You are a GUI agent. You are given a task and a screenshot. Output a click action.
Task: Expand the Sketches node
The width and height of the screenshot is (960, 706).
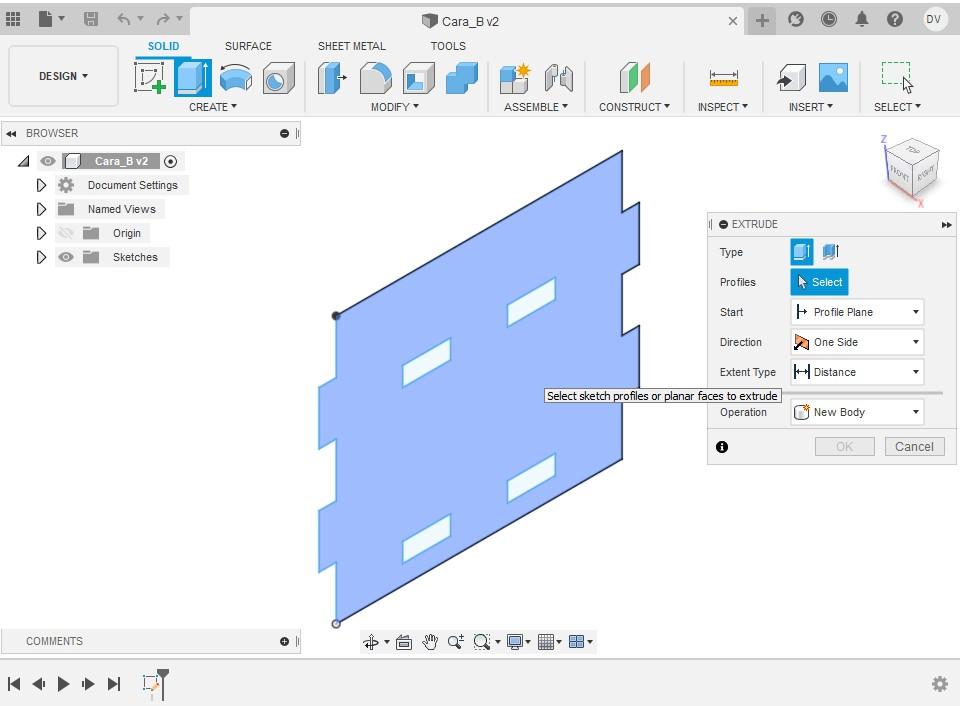tap(41, 257)
